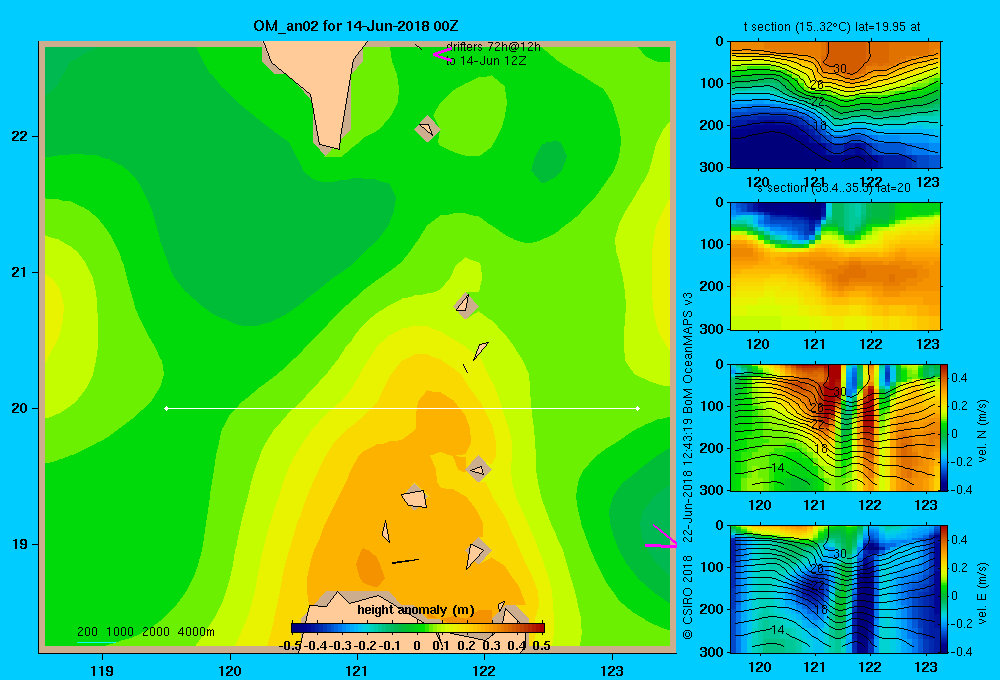Click the 'vel. E (m/s)' axis label

[982, 593]
